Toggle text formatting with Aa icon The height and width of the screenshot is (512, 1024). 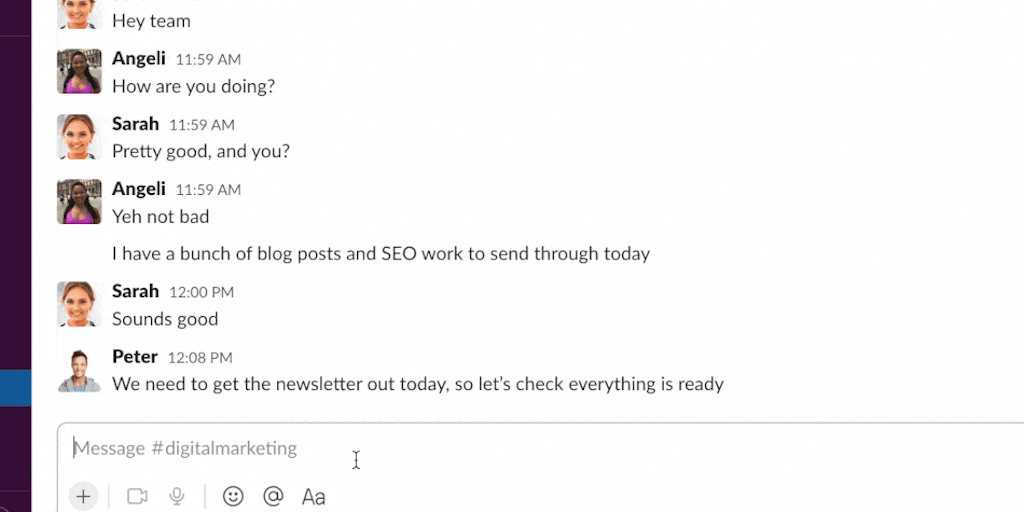(313, 496)
